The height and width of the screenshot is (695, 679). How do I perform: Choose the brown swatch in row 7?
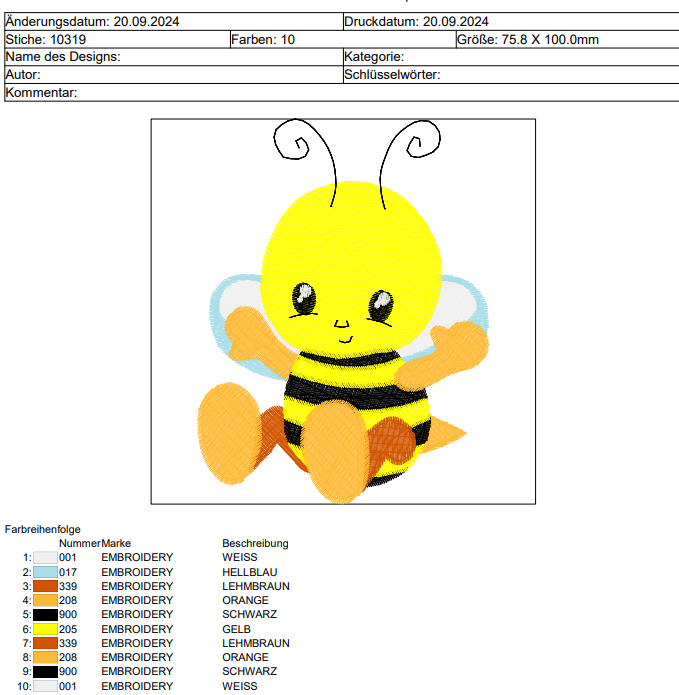click(x=46, y=644)
